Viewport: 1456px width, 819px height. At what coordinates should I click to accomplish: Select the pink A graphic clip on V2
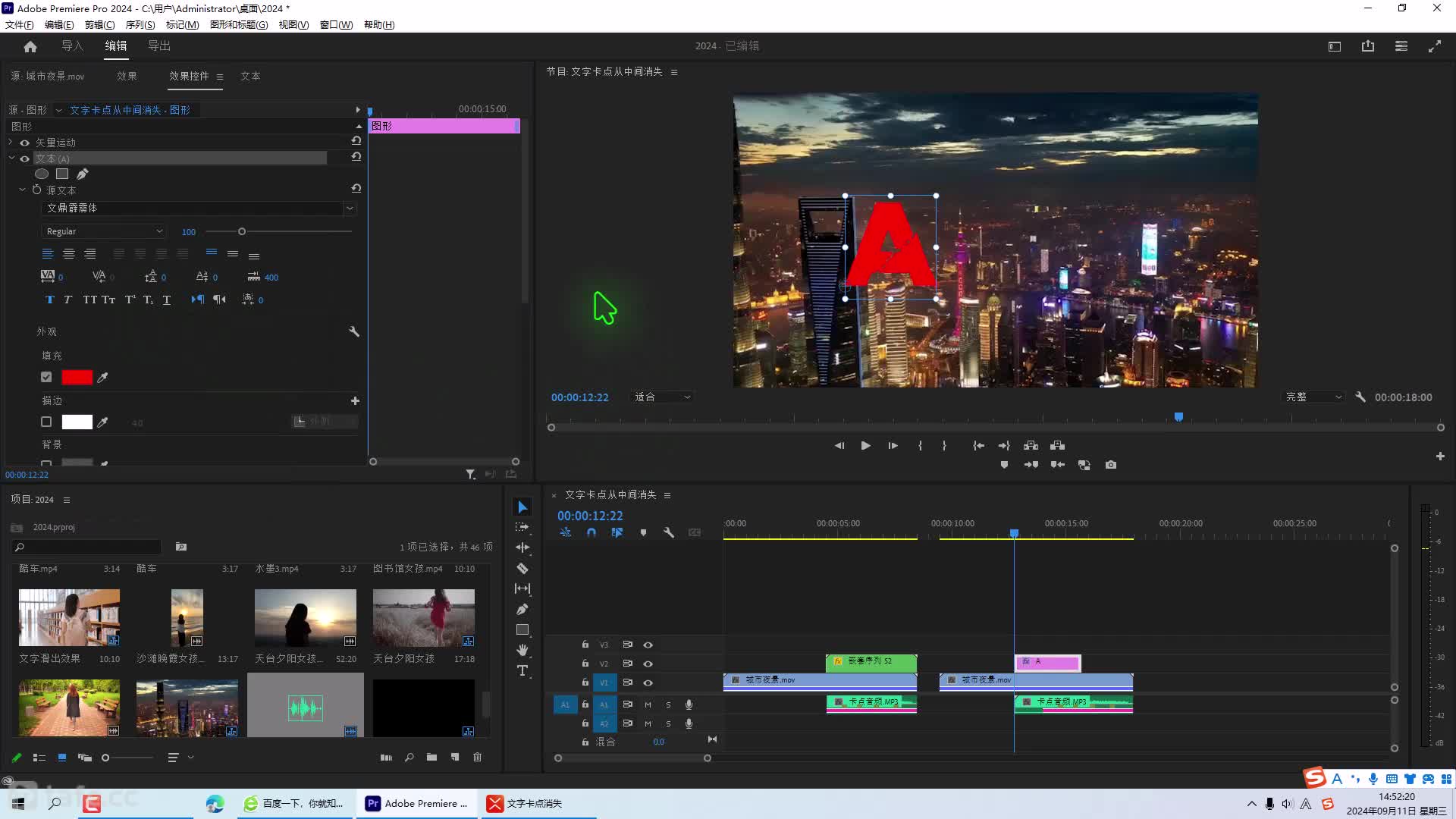pyautogui.click(x=1048, y=663)
